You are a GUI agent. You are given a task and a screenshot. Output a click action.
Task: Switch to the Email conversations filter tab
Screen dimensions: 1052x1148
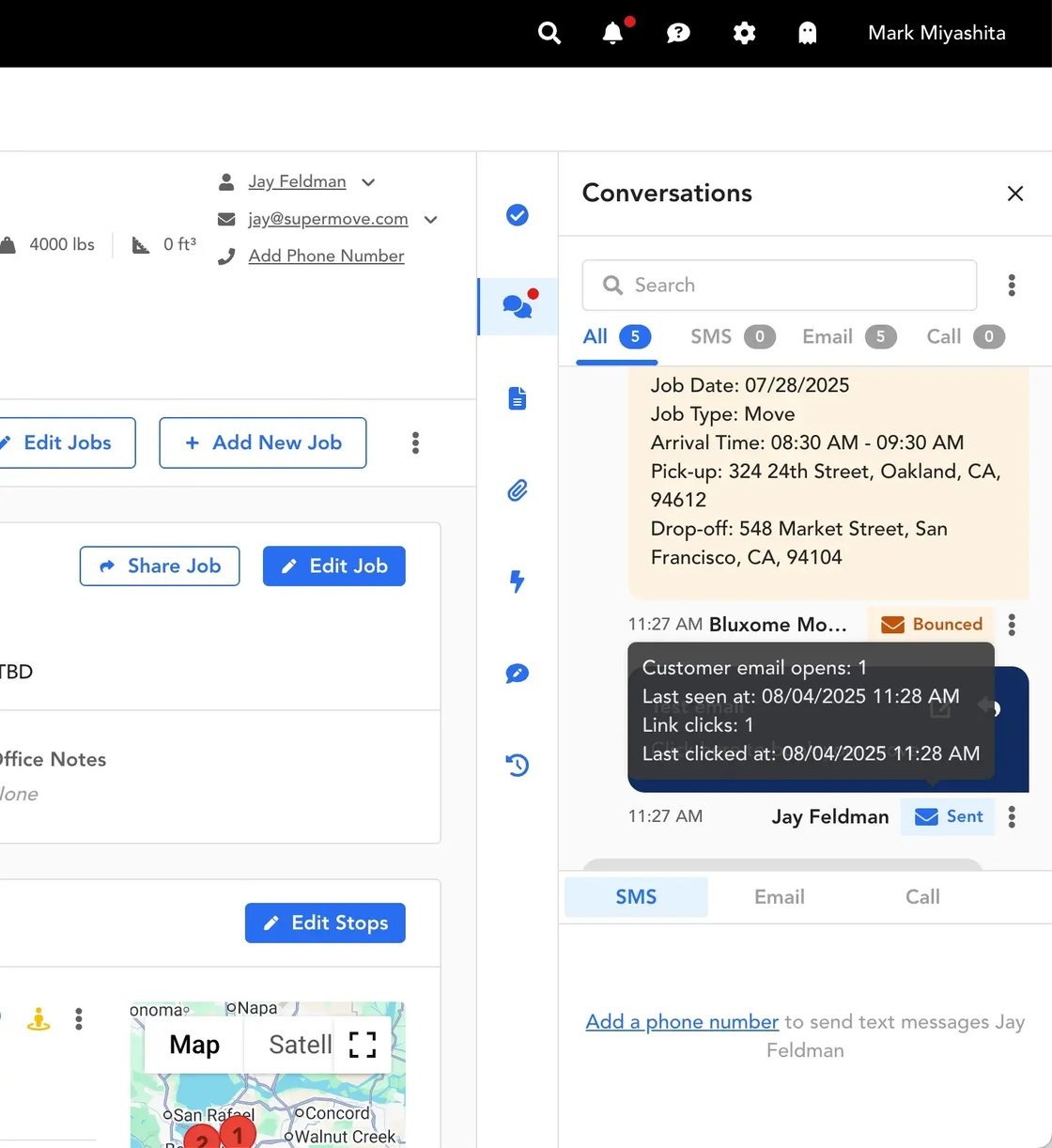point(826,336)
